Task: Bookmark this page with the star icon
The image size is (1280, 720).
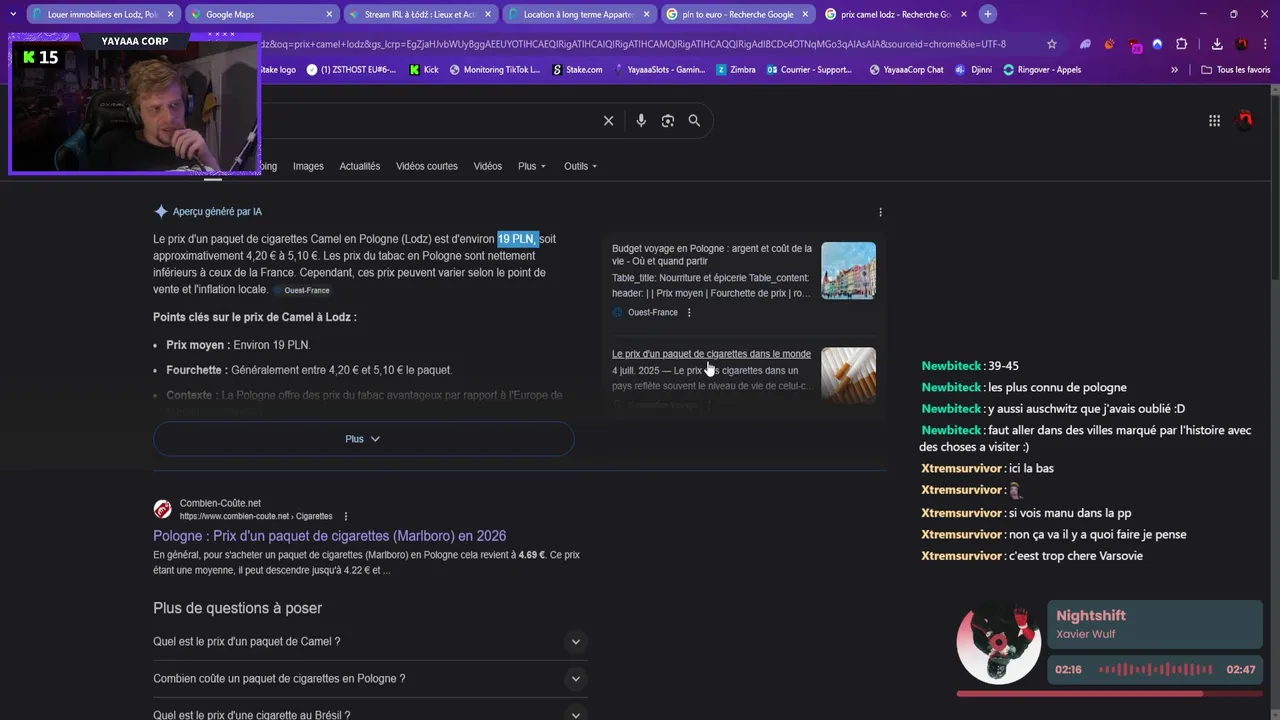Action: point(1052,44)
